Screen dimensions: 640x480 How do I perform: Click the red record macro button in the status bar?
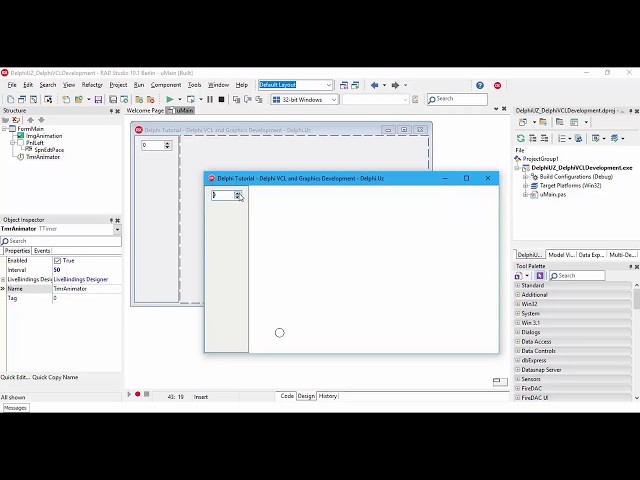138,394
